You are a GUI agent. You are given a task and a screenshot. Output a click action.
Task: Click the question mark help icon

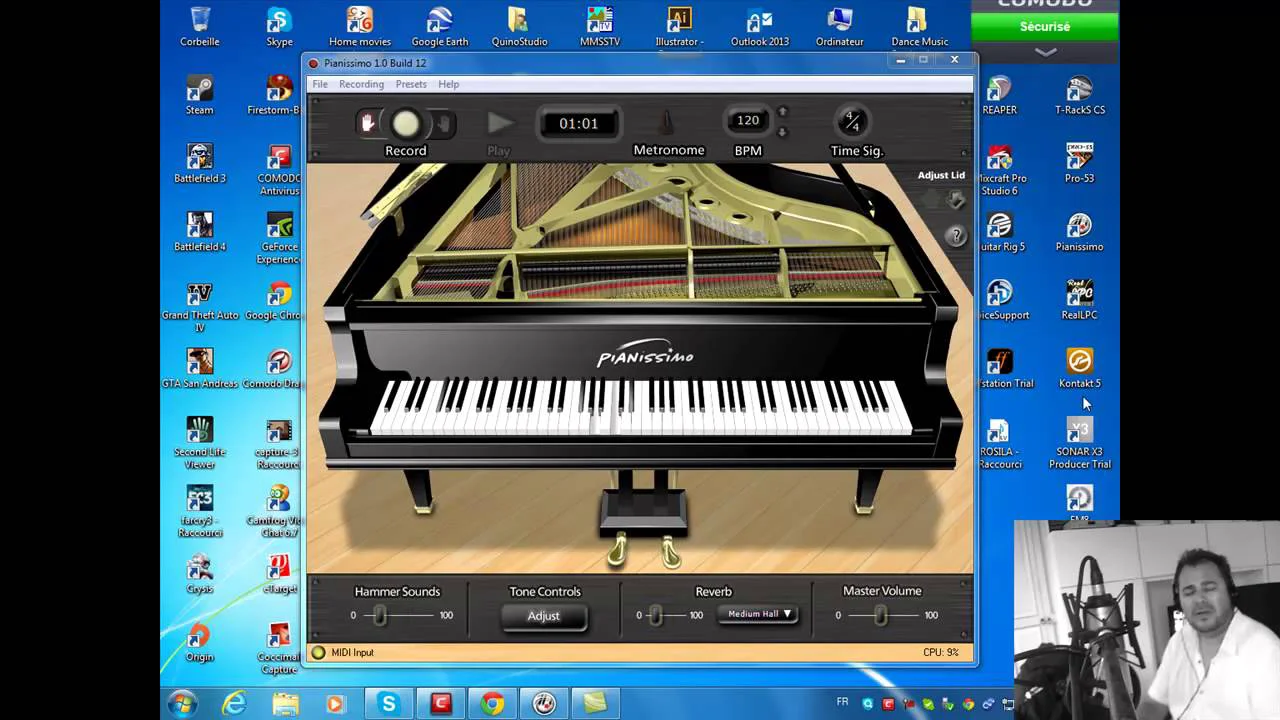956,236
